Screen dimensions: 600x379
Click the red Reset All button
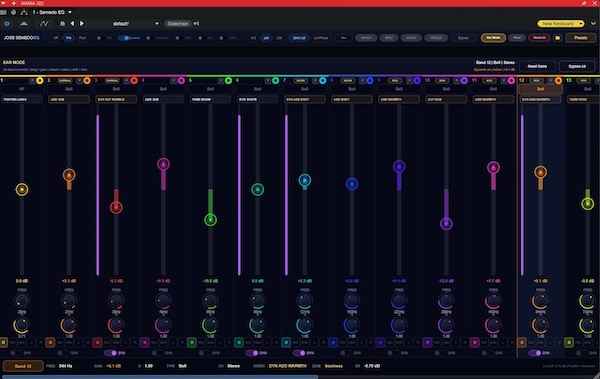tap(539, 38)
